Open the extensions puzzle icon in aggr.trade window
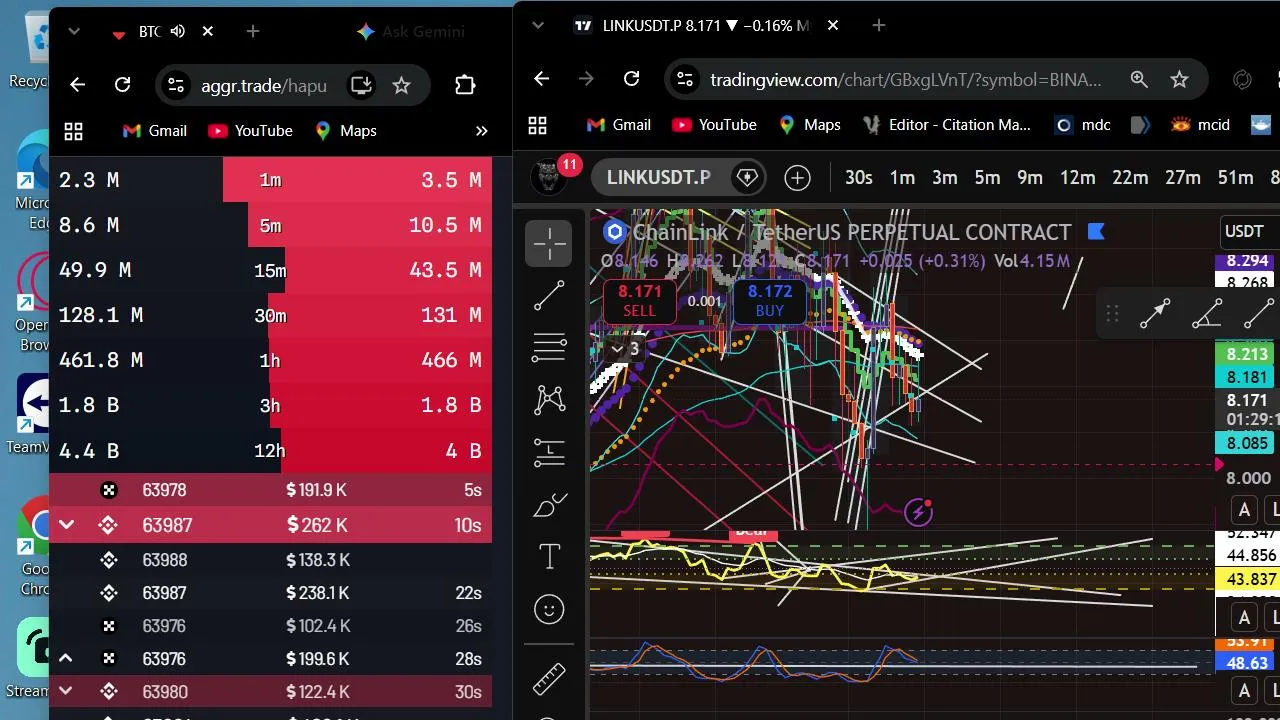This screenshot has height=720, width=1280. tap(465, 85)
